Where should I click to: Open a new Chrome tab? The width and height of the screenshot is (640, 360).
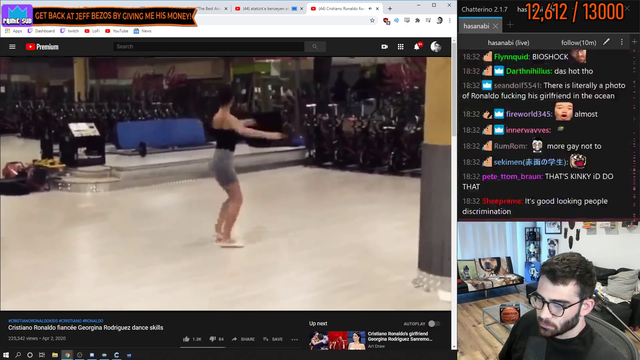pos(390,9)
